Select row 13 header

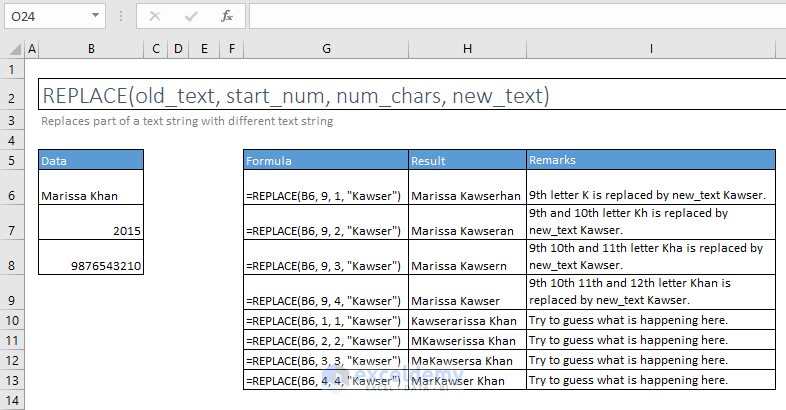click(12, 380)
